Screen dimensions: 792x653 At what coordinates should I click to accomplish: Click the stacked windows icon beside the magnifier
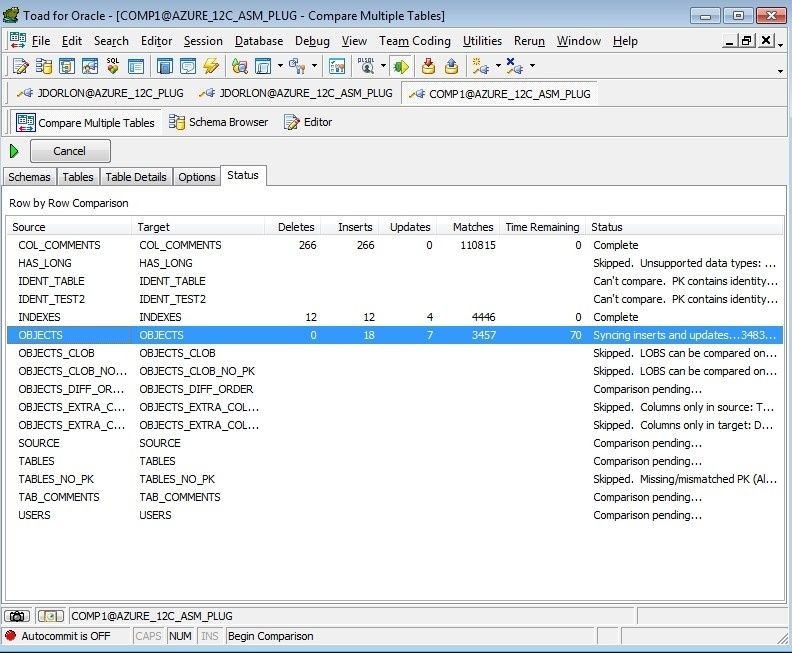(x=263, y=66)
